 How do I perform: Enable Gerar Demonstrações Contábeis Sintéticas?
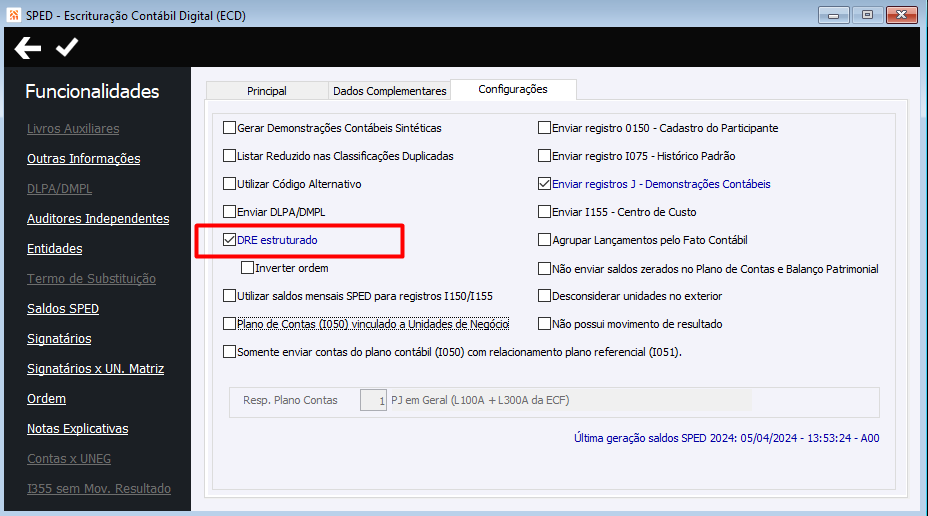[230, 128]
